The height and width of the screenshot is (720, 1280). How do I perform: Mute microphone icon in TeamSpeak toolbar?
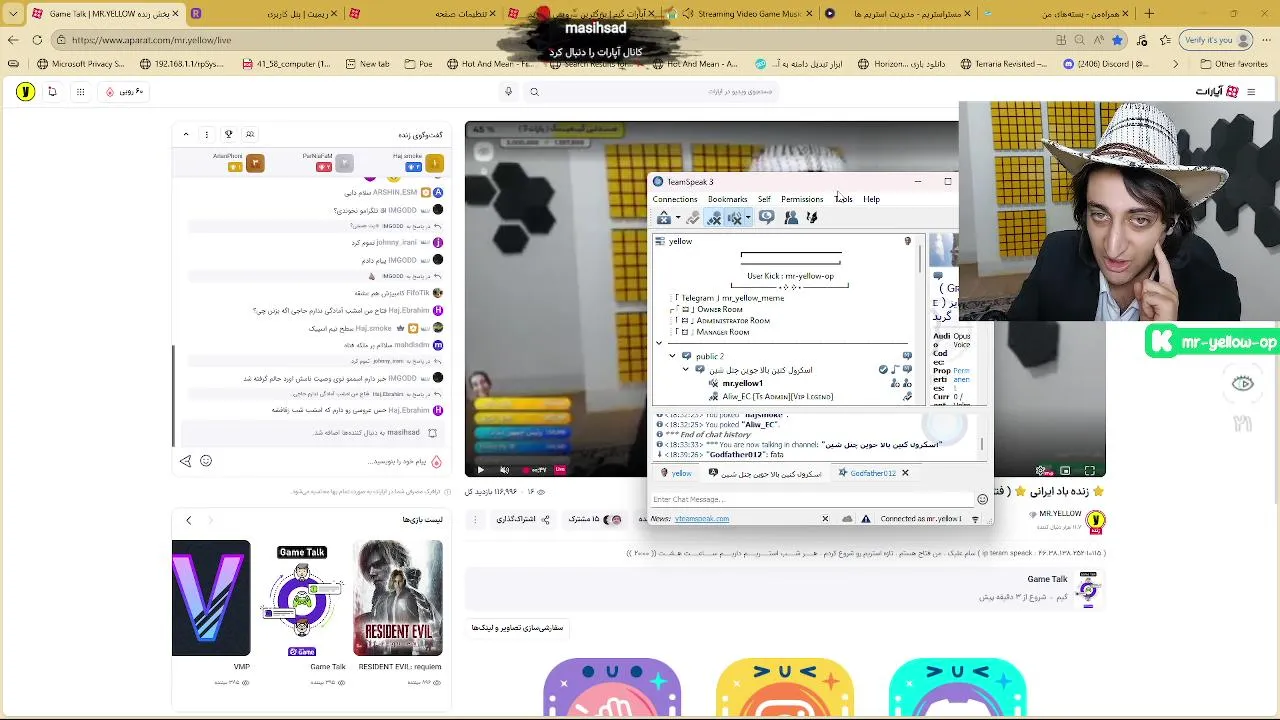pyautogui.click(x=714, y=218)
